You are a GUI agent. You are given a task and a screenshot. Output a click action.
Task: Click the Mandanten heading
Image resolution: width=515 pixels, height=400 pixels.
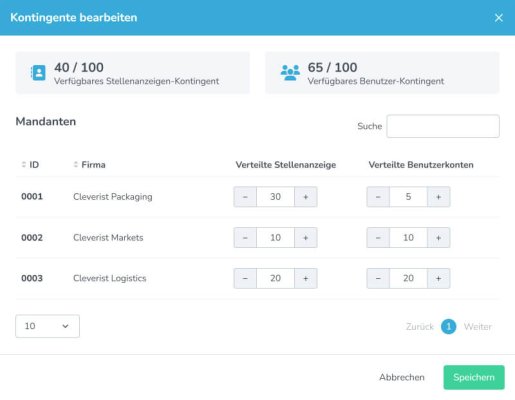[46, 122]
